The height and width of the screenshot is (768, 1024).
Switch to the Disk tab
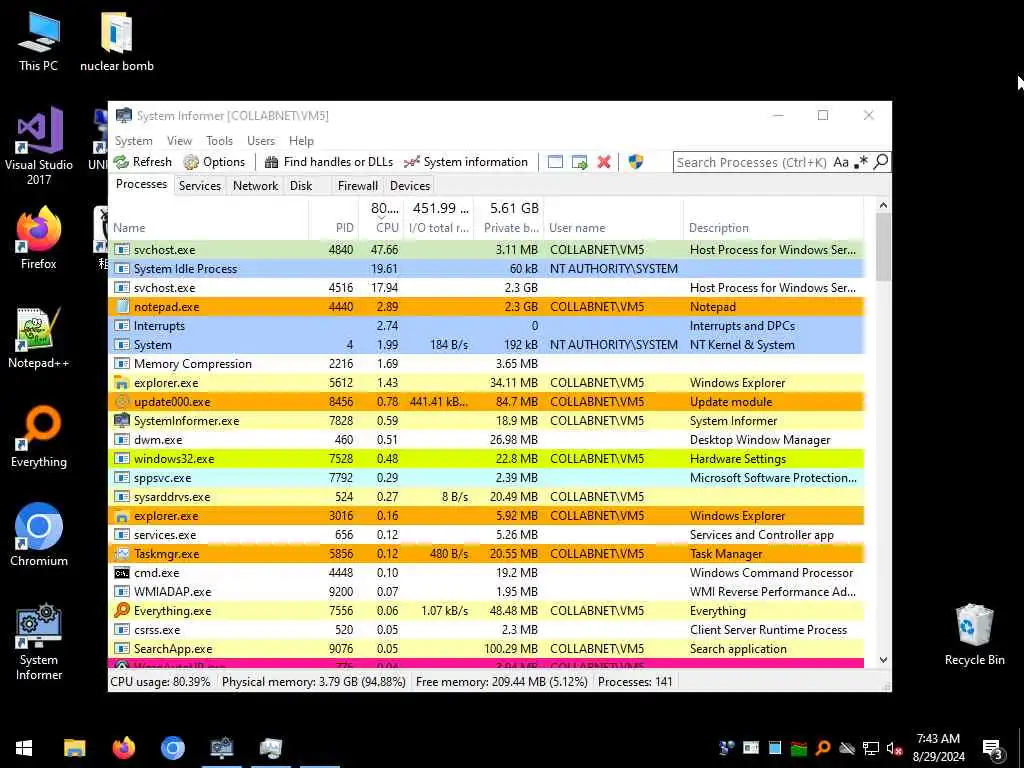click(301, 185)
